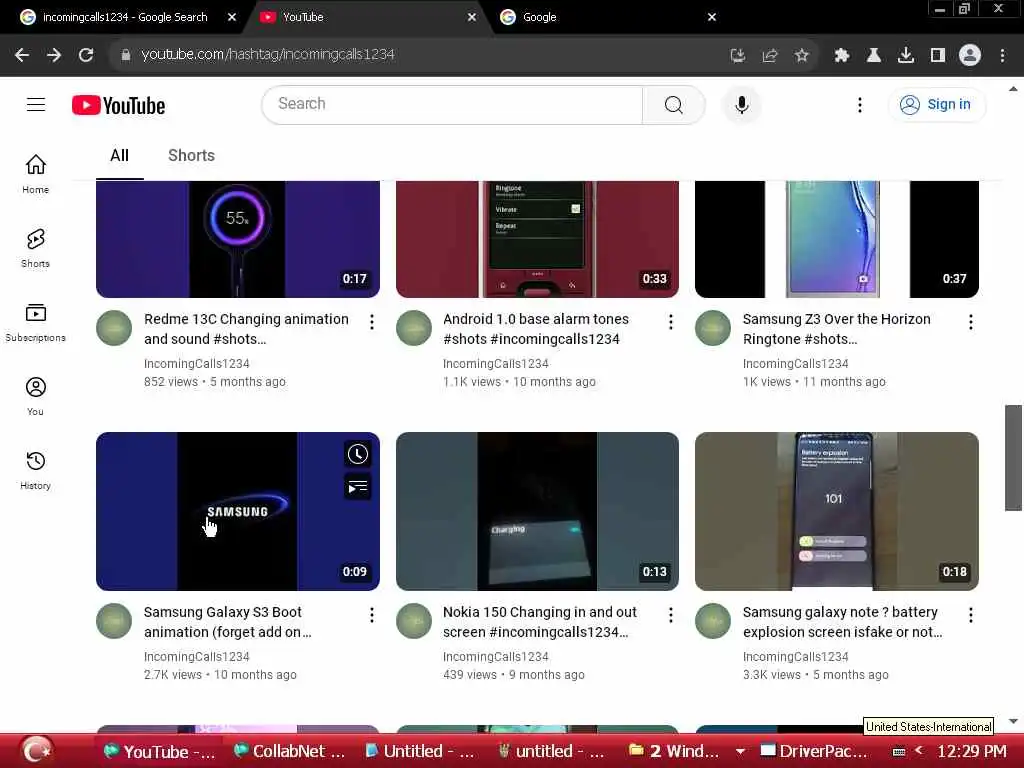Open the browser Downloads icon

pyautogui.click(x=906, y=56)
